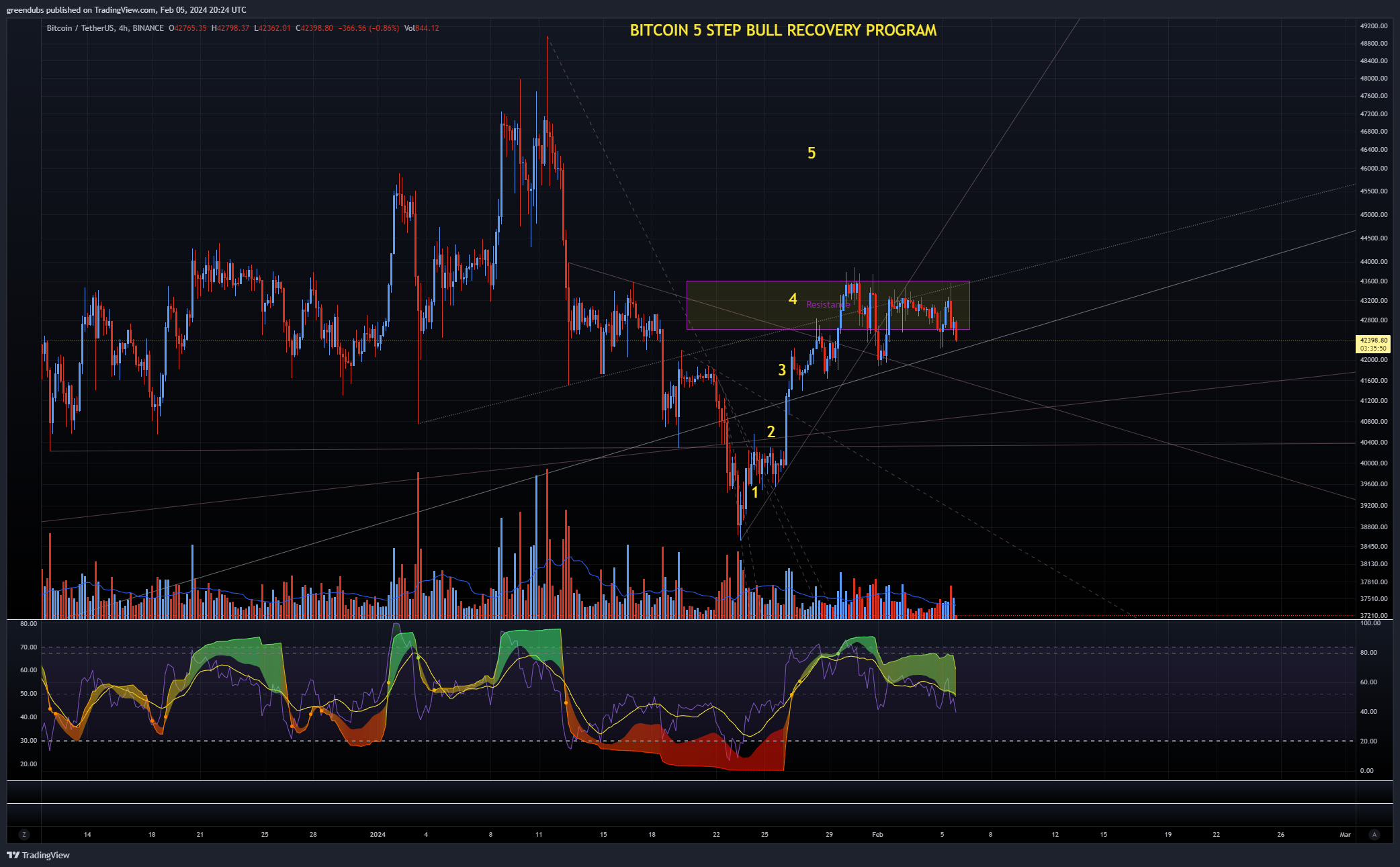1400x867 pixels.
Task: Click the '45000.00' price axis label
Action: tap(1374, 214)
